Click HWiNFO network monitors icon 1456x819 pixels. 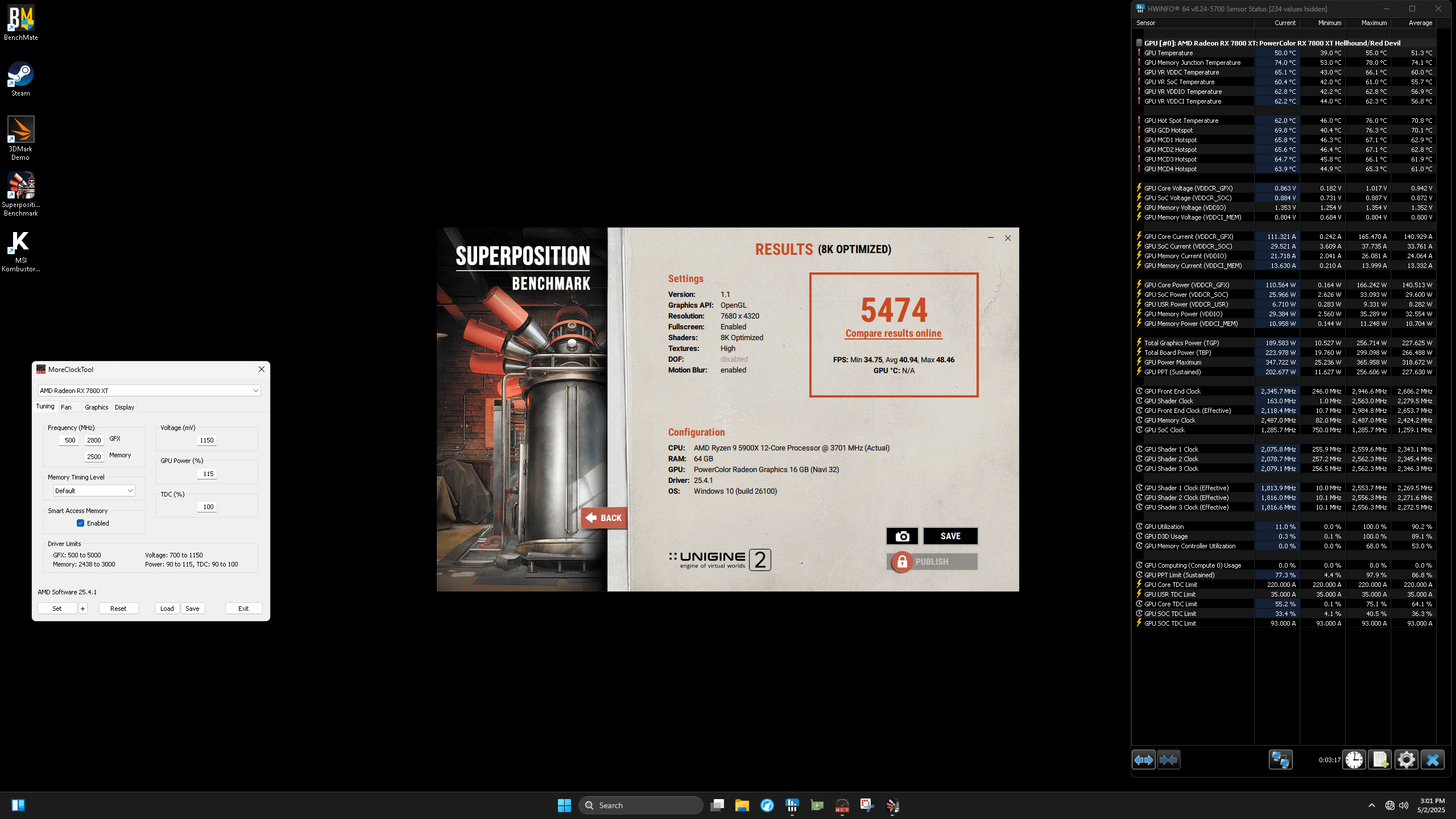[1280, 760]
